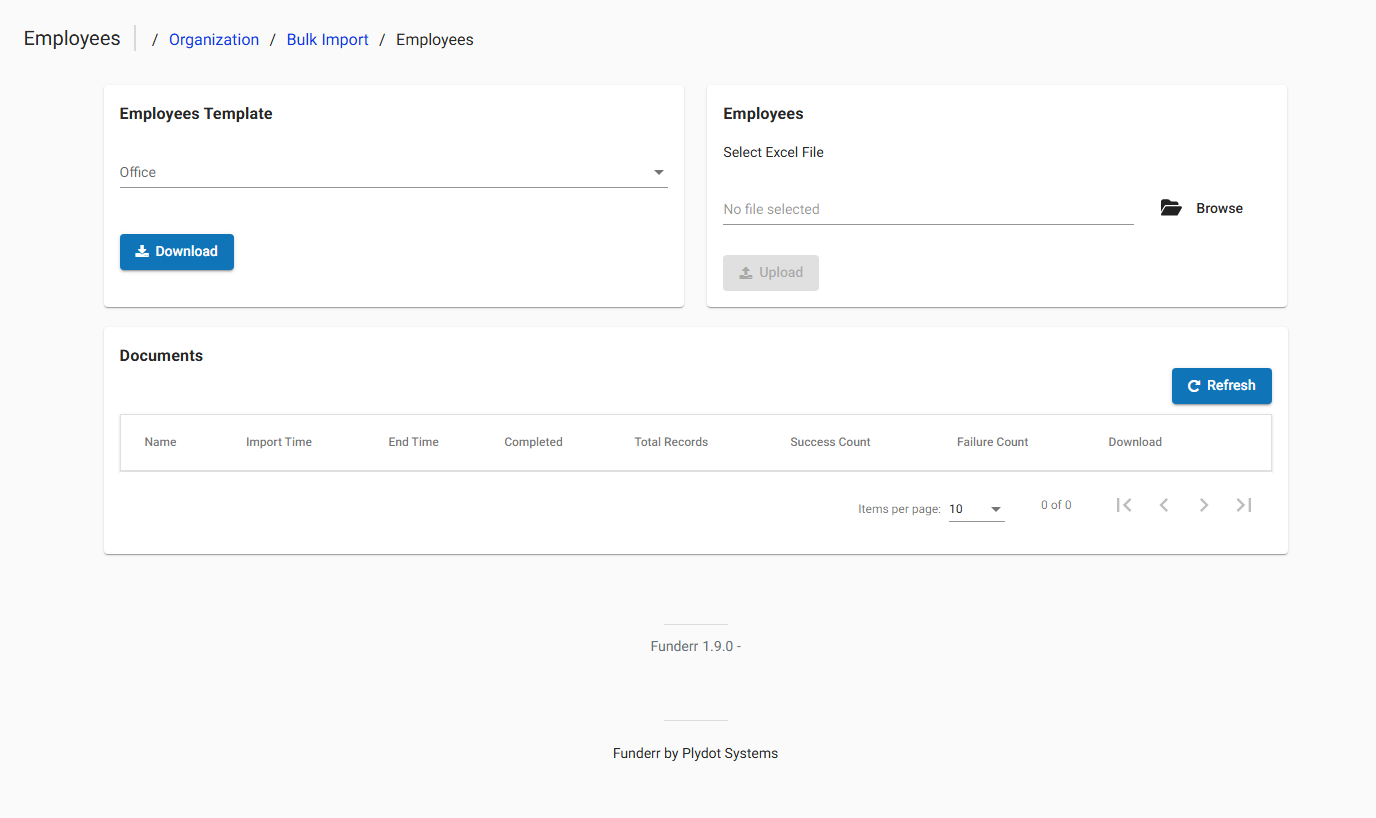Refresh the Documents list
This screenshot has height=818, width=1376.
pyautogui.click(x=1221, y=385)
